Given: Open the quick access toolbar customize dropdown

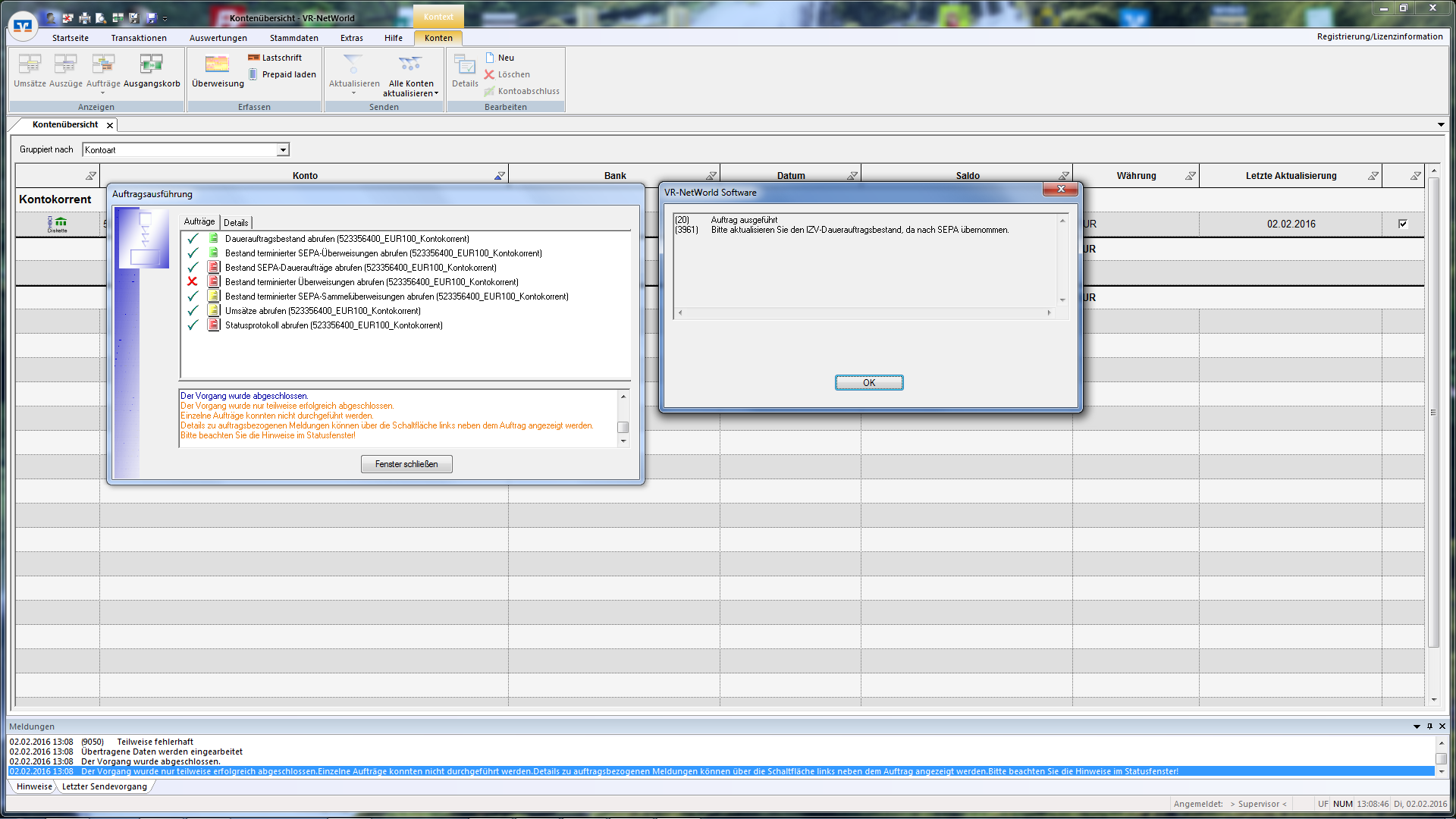Looking at the screenshot, I should [x=165, y=18].
